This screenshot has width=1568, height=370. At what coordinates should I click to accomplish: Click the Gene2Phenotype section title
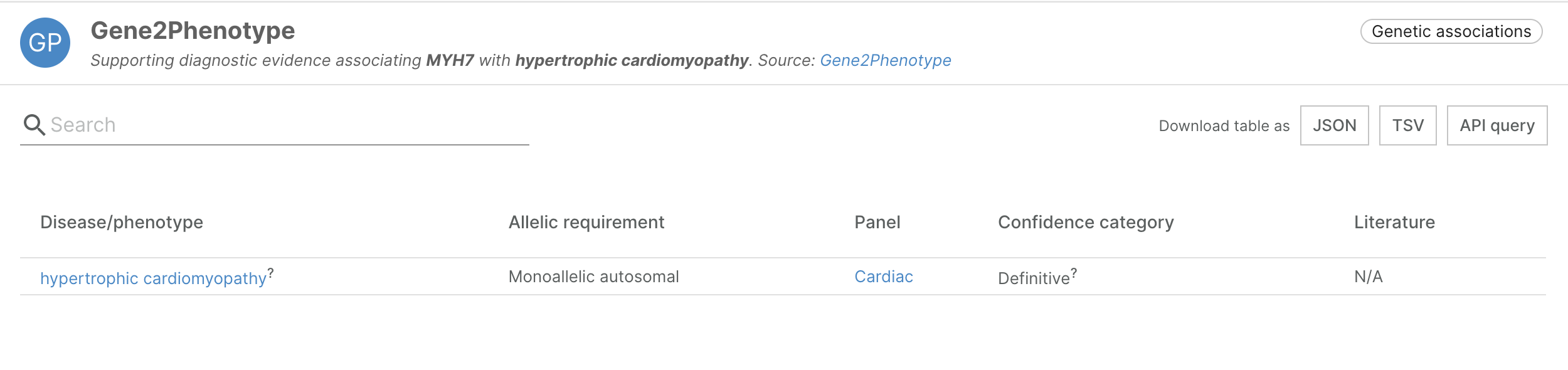[193, 31]
